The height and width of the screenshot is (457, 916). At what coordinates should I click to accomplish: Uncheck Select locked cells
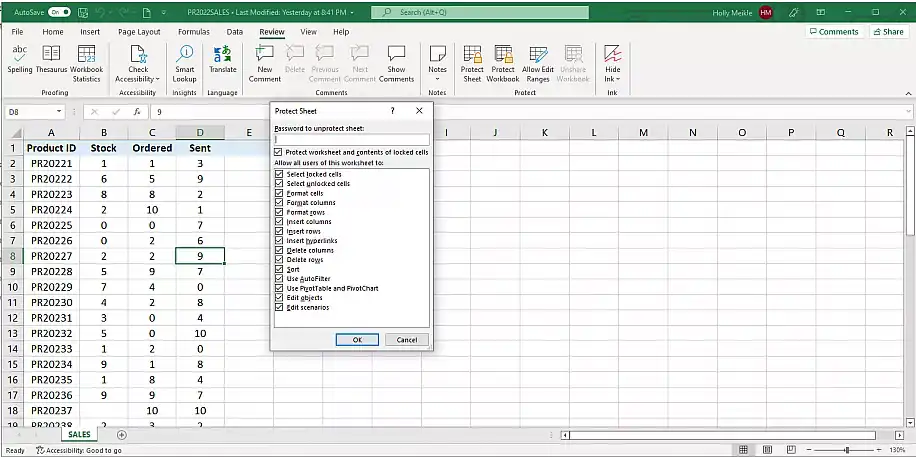[x=279, y=174]
